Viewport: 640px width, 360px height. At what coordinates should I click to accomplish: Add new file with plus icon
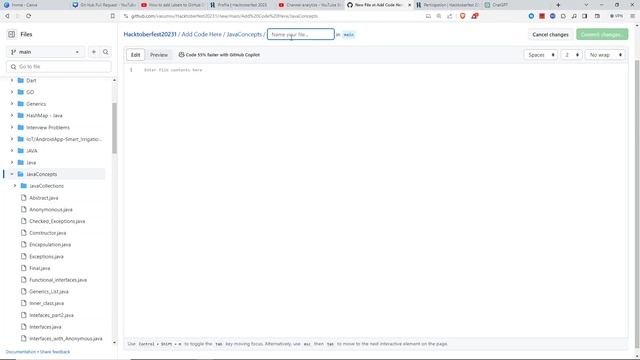click(94, 52)
